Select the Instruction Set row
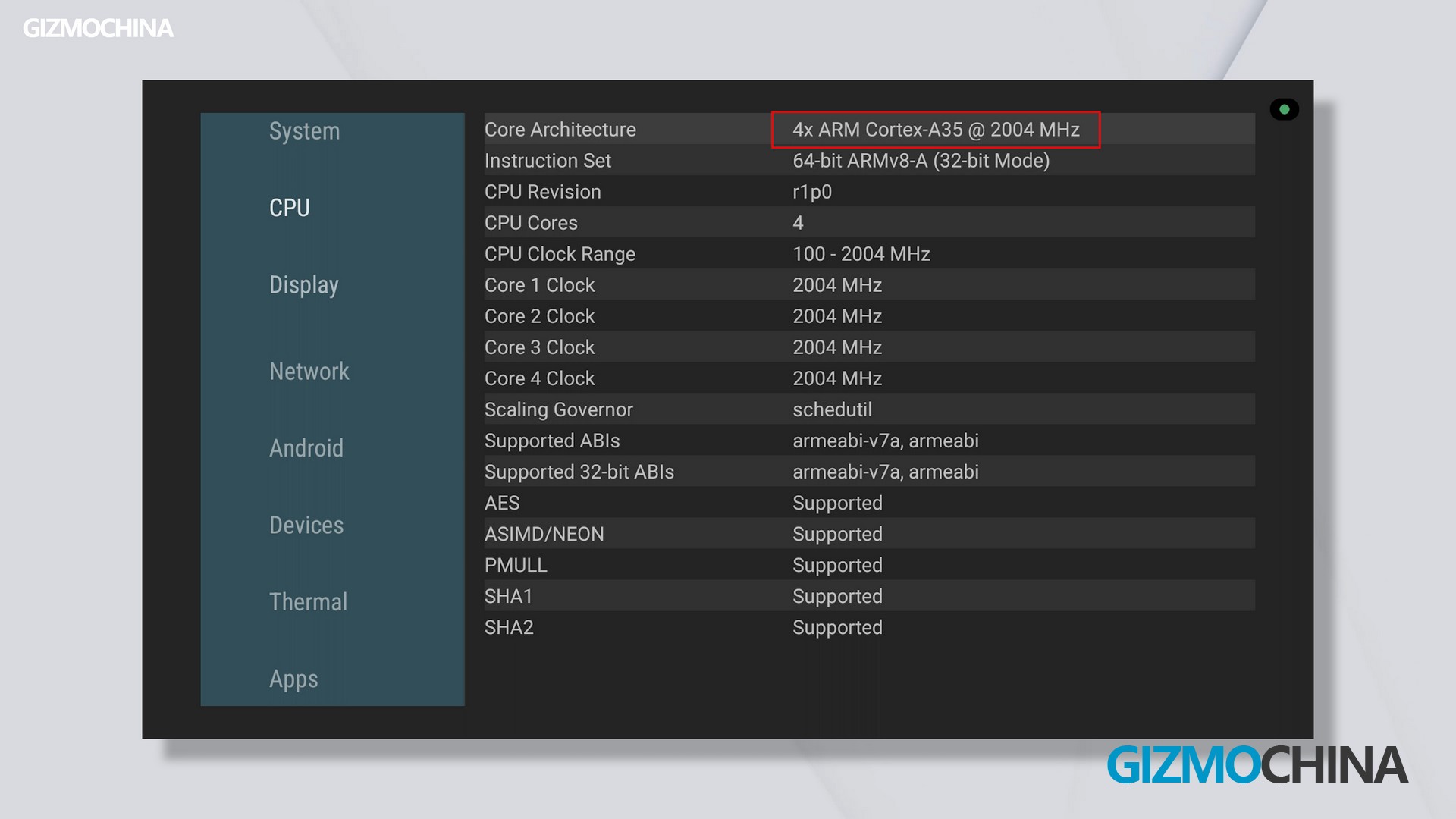1456x819 pixels. pyautogui.click(x=548, y=161)
